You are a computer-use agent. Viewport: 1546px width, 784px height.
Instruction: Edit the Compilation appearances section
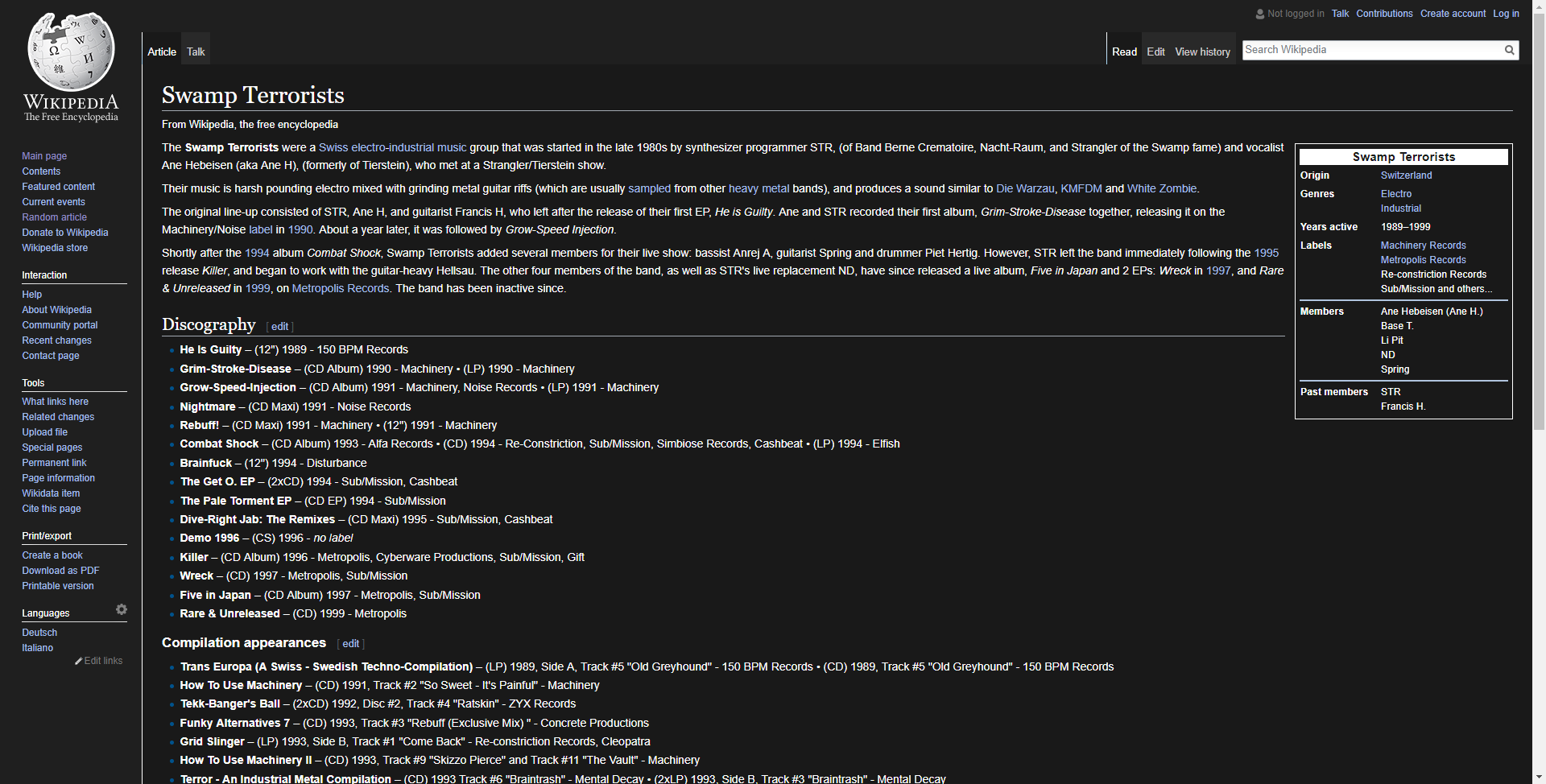click(x=350, y=644)
